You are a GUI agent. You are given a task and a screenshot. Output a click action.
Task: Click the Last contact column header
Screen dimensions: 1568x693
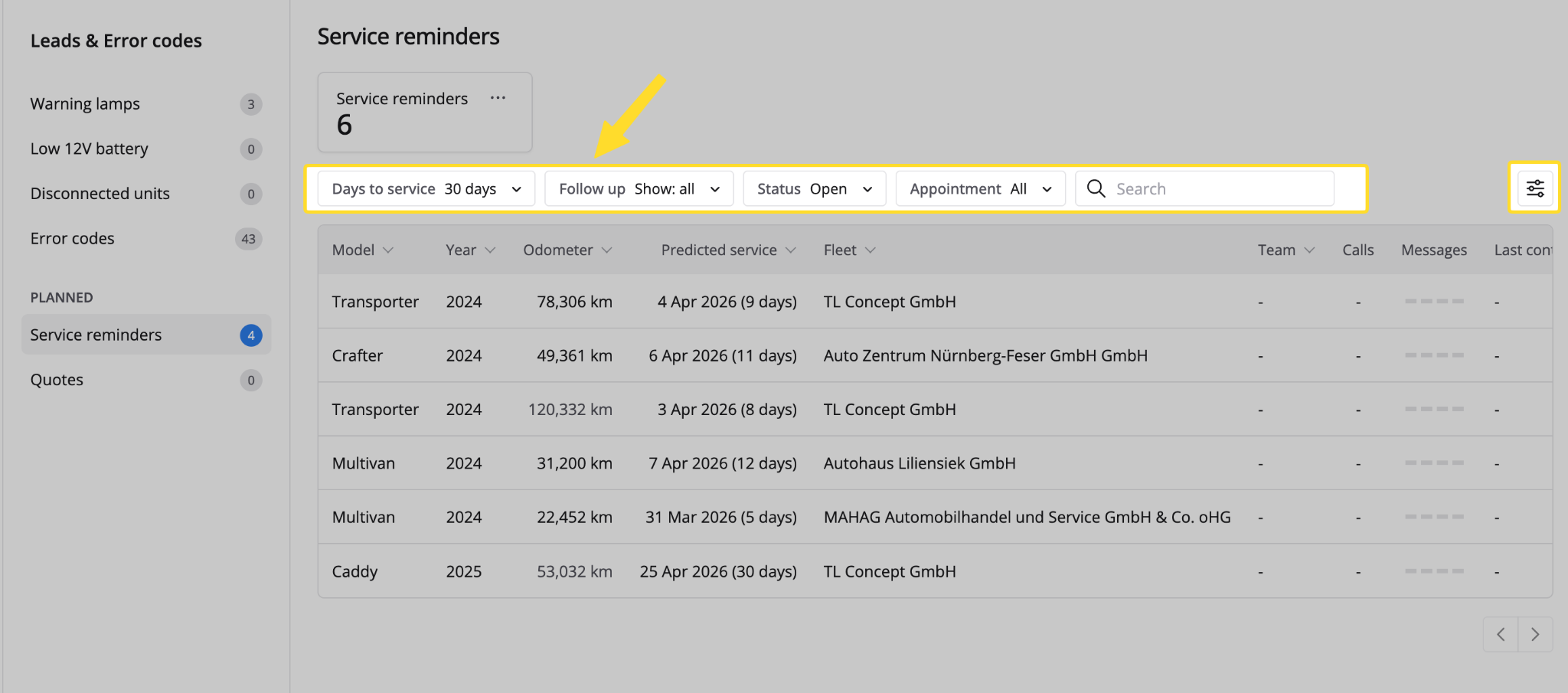point(1523,250)
